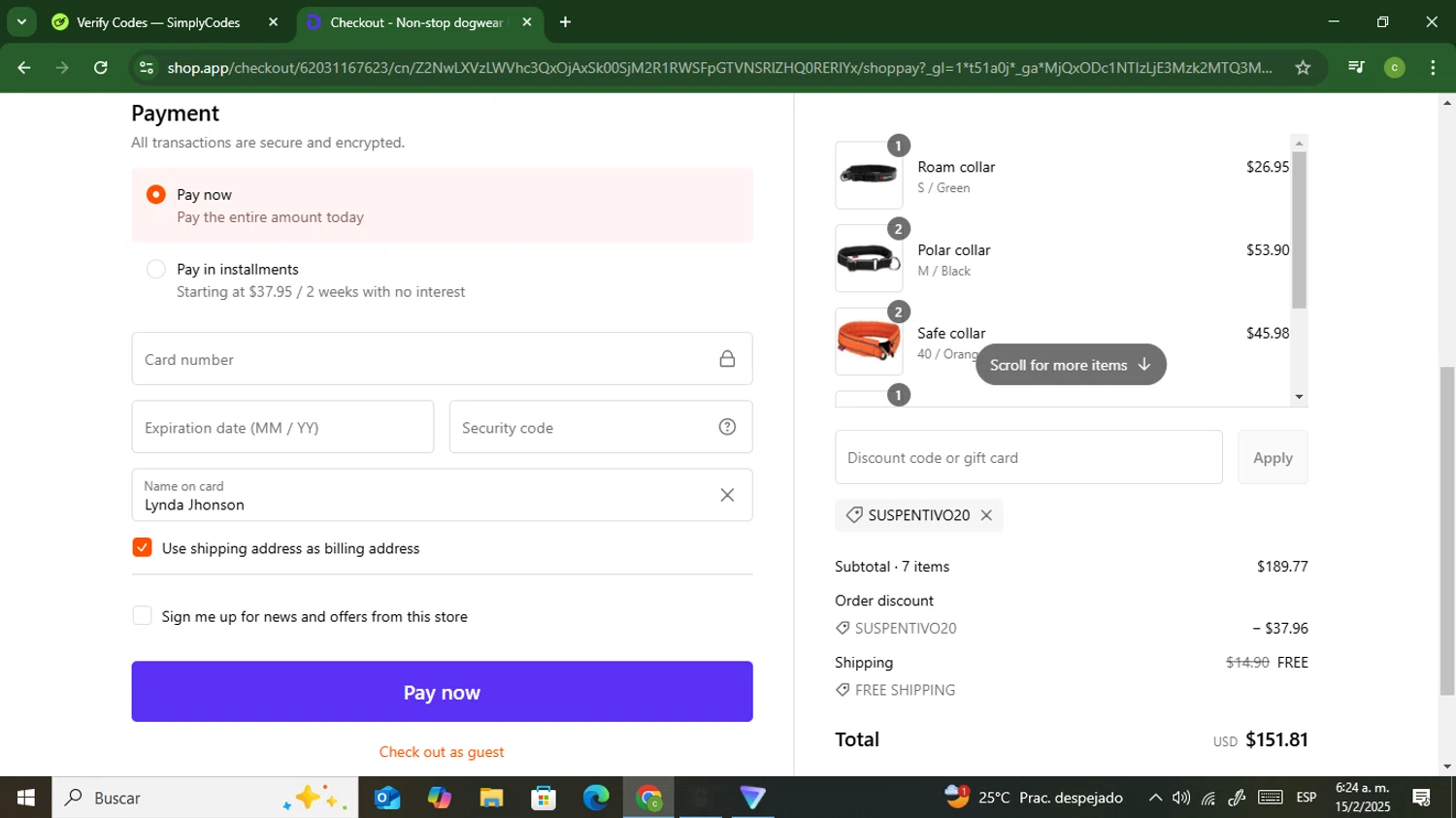Switch to Verify Codes SimplyCodes tab
Viewport: 1456px width, 818px height.
pos(158,22)
